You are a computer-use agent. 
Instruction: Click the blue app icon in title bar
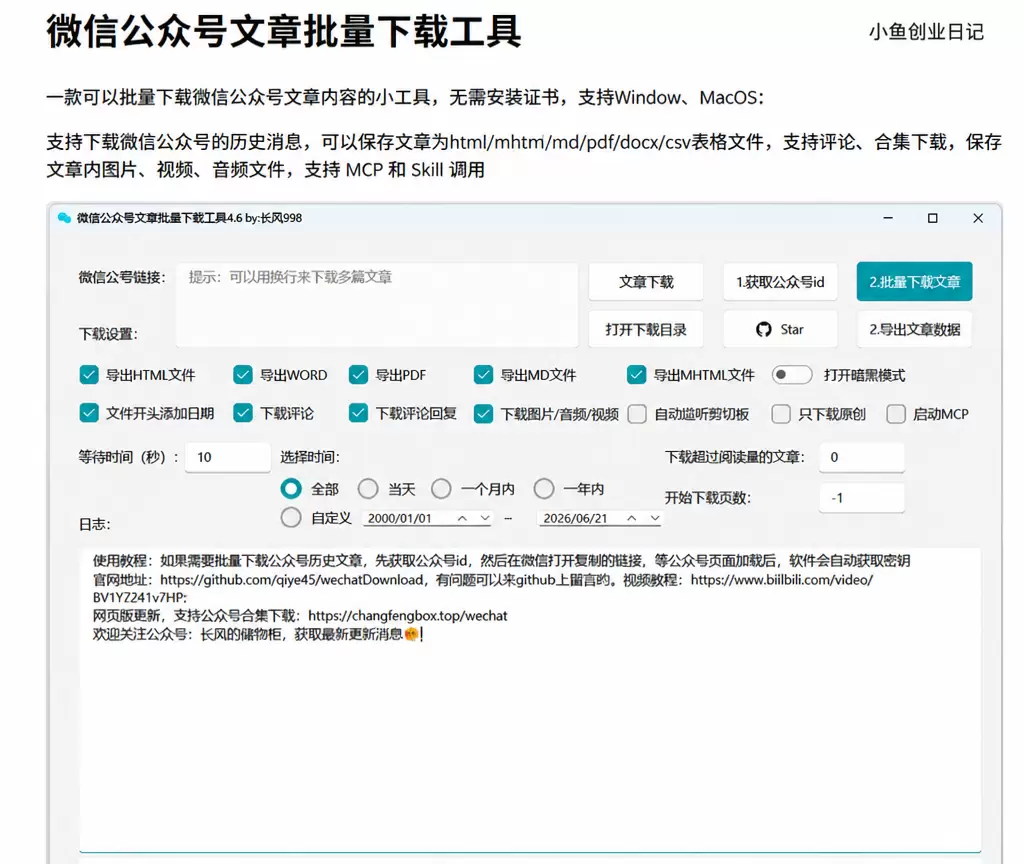(64, 218)
